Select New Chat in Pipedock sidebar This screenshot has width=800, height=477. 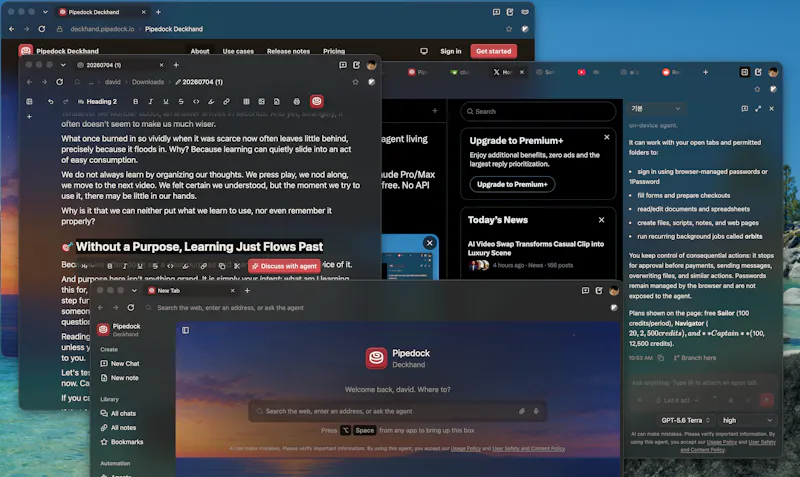[x=120, y=364]
